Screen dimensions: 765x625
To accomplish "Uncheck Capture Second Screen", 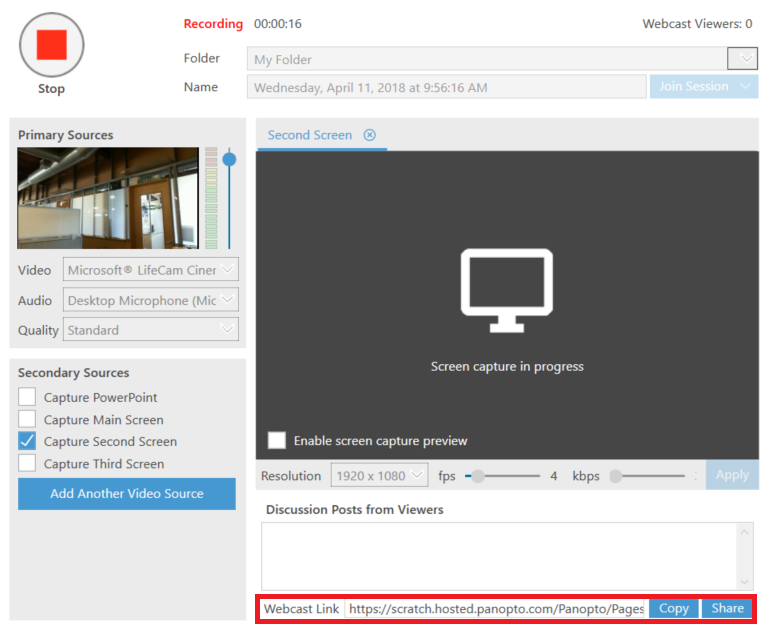I will click(x=27, y=441).
